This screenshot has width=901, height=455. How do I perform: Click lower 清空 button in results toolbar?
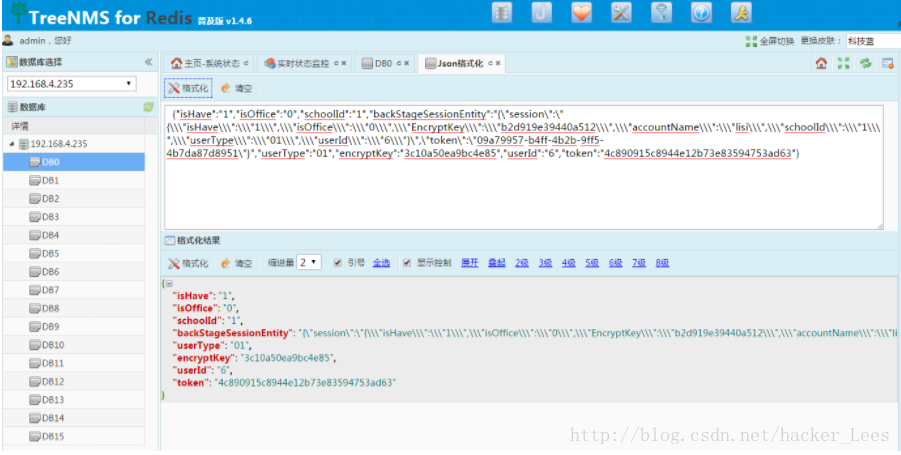pyautogui.click(x=236, y=263)
